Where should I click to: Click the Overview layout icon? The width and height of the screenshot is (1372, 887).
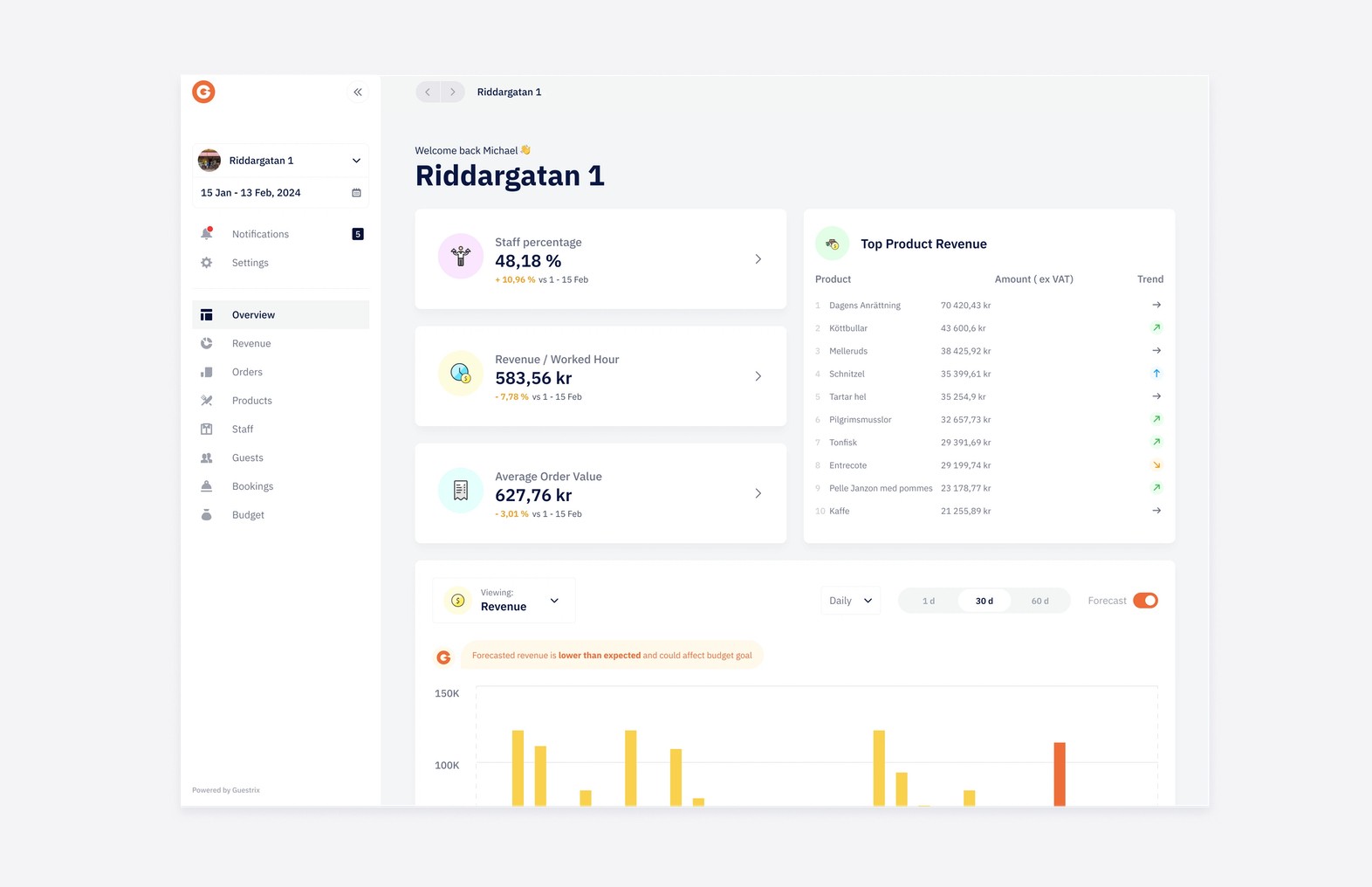tap(207, 315)
